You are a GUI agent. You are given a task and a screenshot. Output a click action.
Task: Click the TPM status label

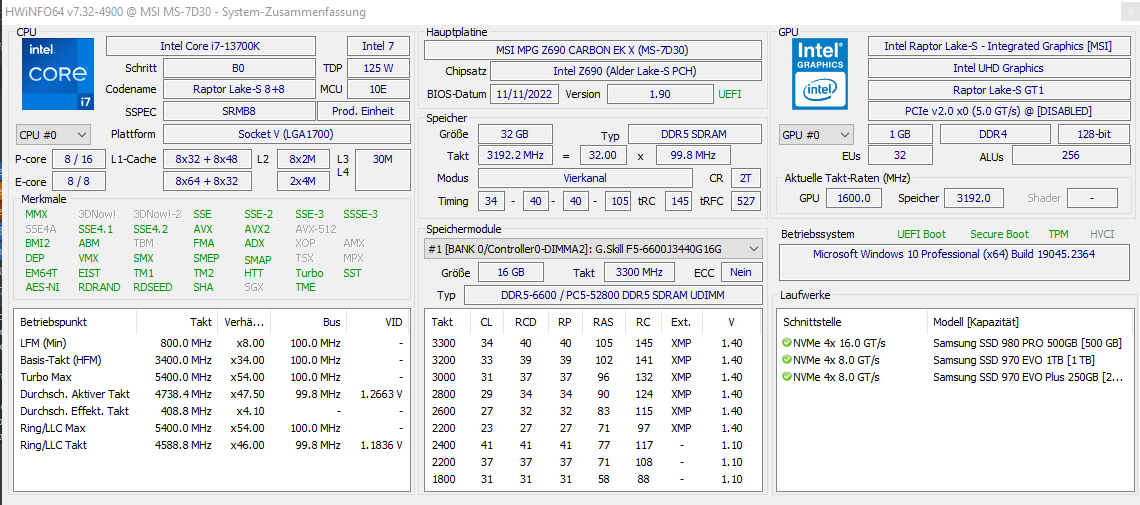(1058, 234)
